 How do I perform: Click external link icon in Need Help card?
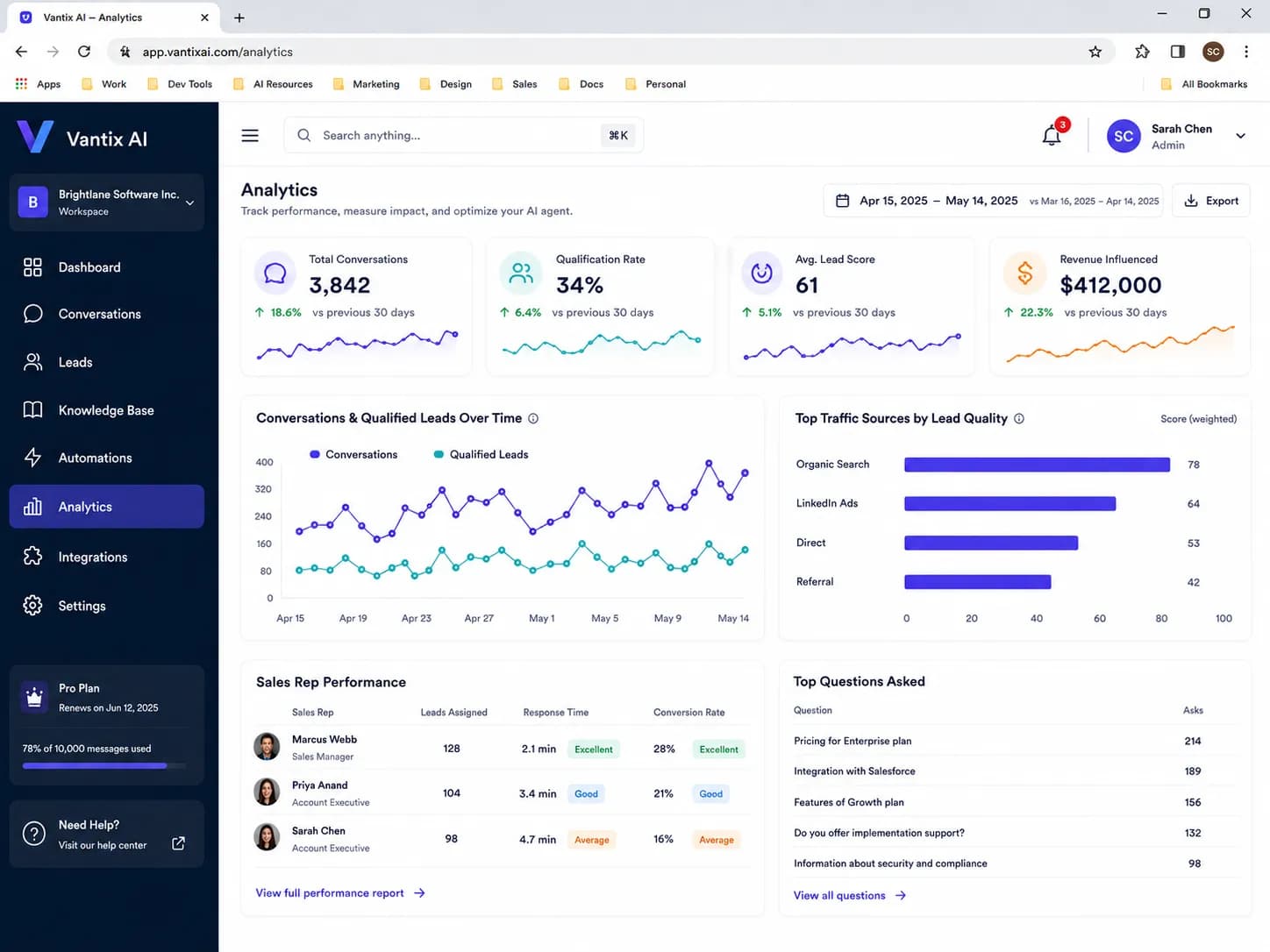point(178,843)
